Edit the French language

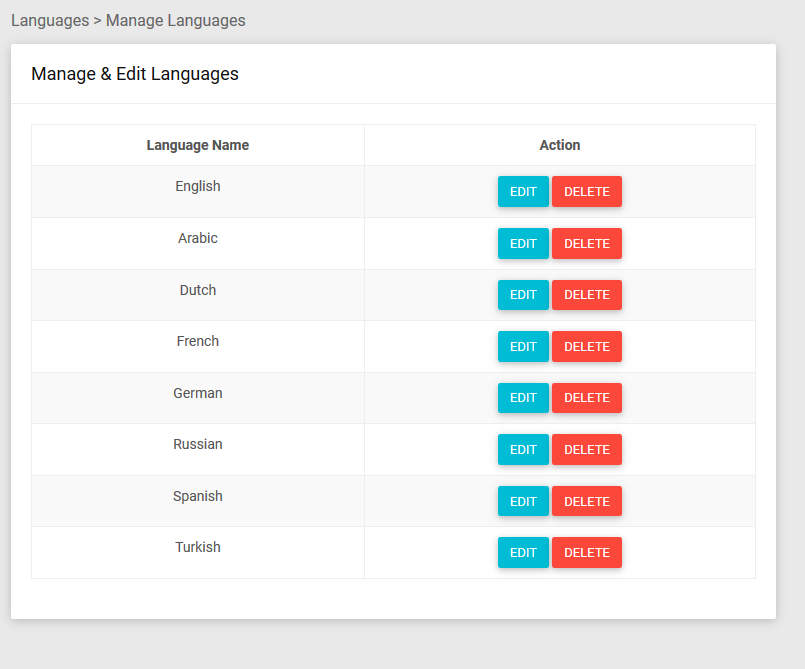pos(523,347)
